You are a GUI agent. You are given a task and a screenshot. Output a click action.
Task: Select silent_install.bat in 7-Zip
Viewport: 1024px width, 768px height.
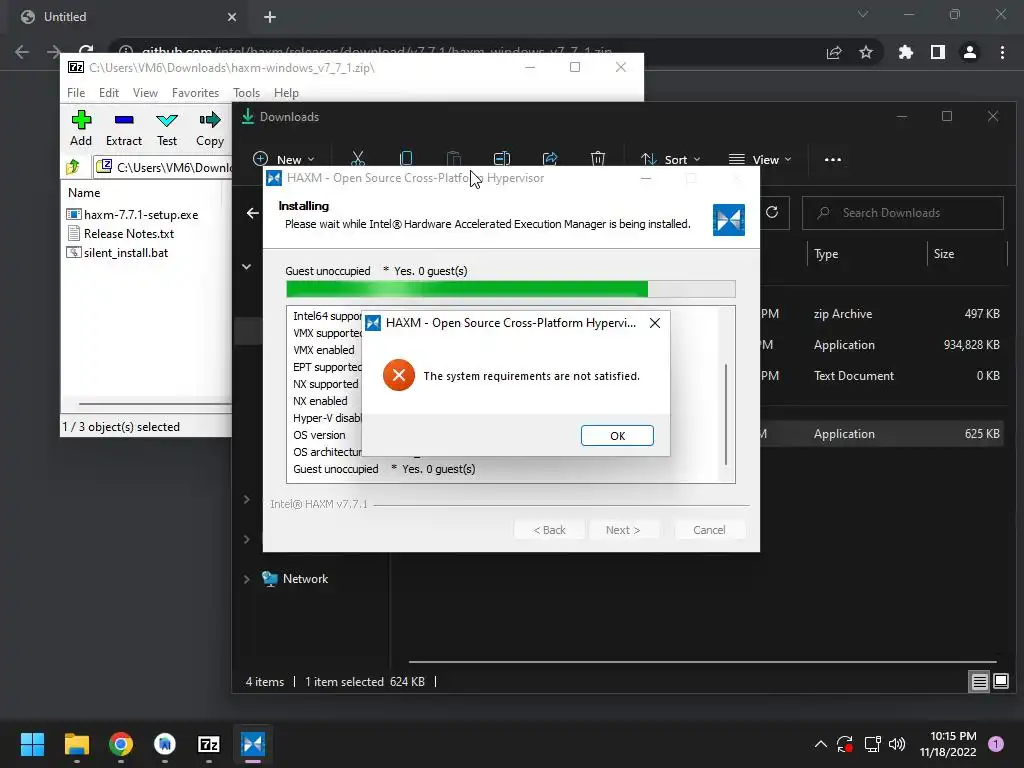[118, 253]
